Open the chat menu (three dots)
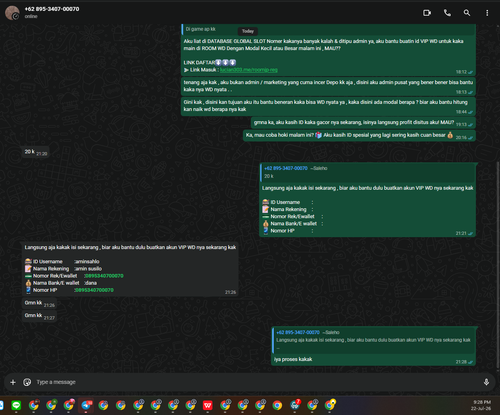The height and width of the screenshot is (415, 500). [487, 13]
